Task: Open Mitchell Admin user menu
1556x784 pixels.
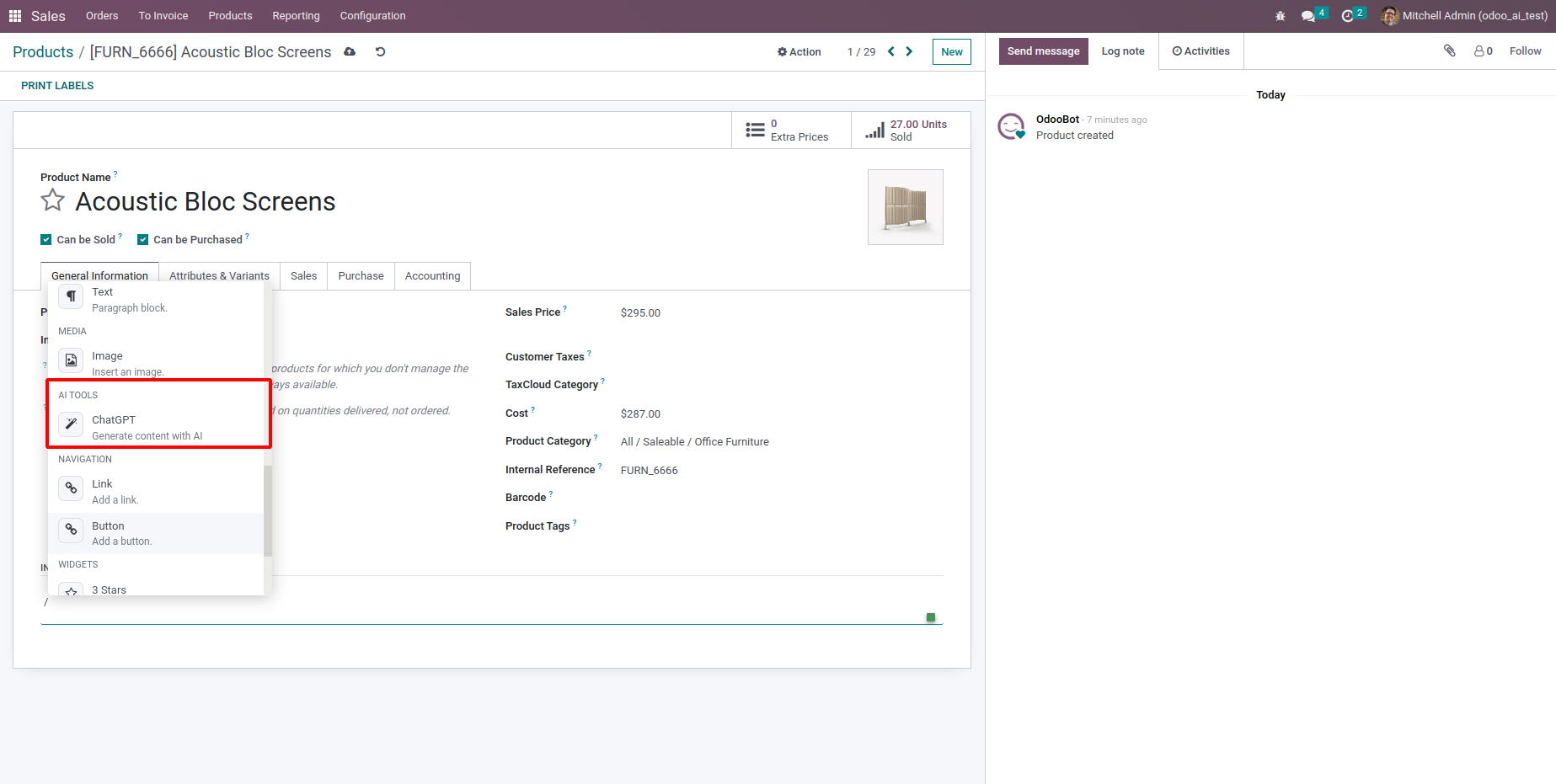Action: (x=1464, y=16)
